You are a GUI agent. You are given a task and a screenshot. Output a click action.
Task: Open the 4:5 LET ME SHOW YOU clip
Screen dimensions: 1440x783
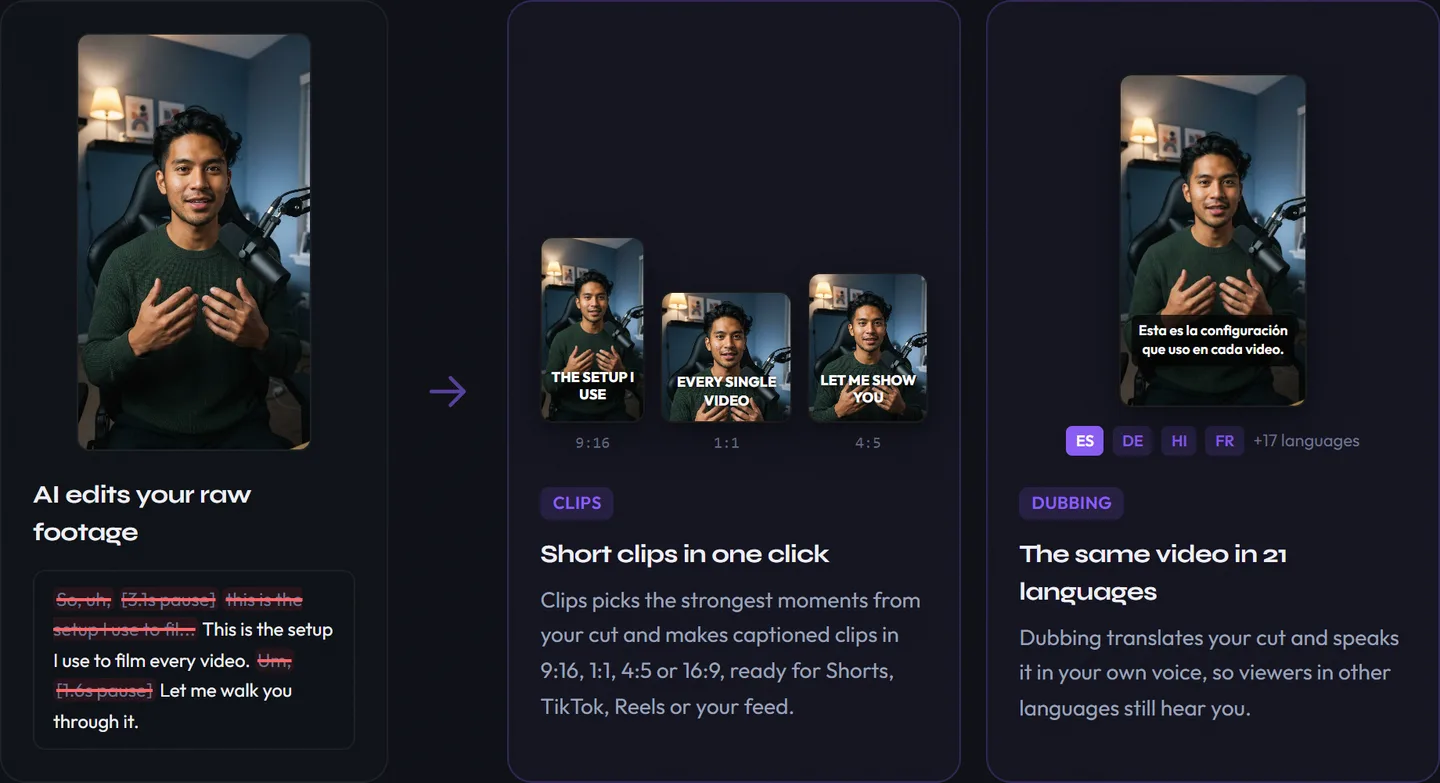click(x=868, y=348)
